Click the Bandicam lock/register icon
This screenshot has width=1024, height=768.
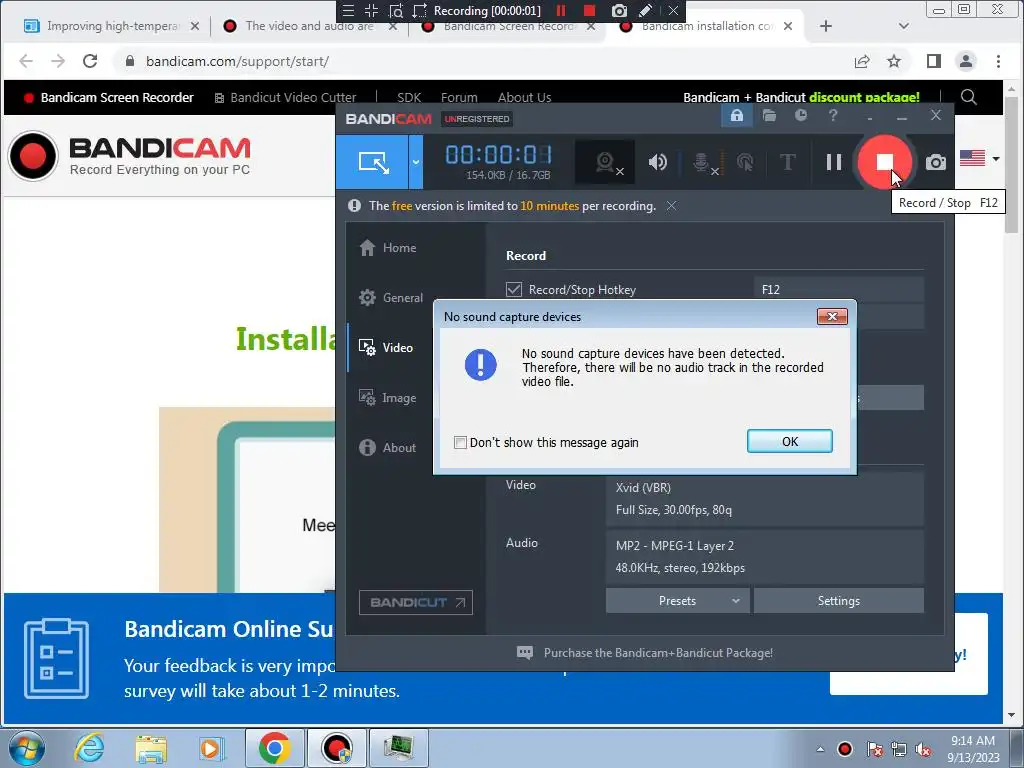[737, 116]
